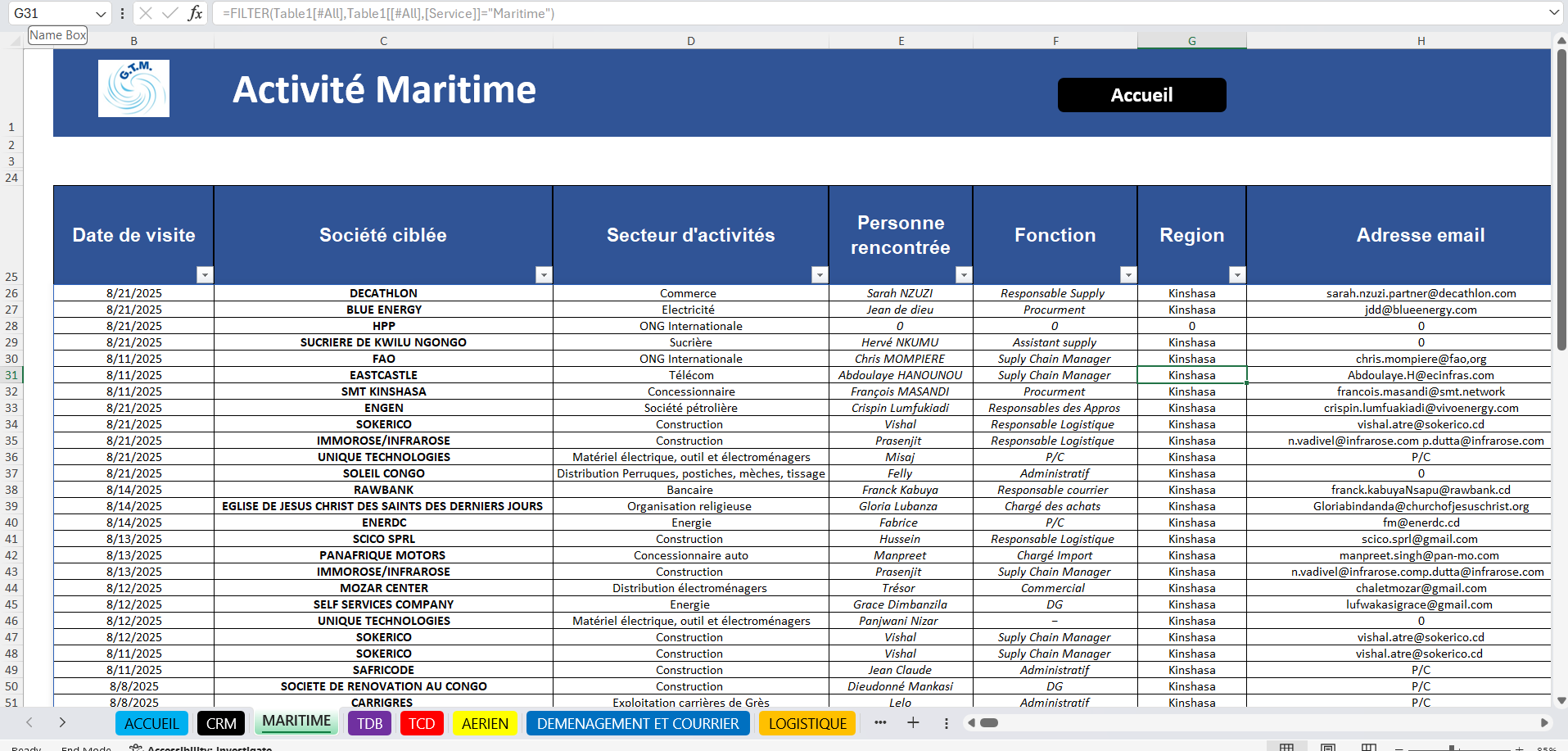Screen dimensions: 1568x751
Task: Go to next sheets with the right arrow
Action: (x=62, y=722)
